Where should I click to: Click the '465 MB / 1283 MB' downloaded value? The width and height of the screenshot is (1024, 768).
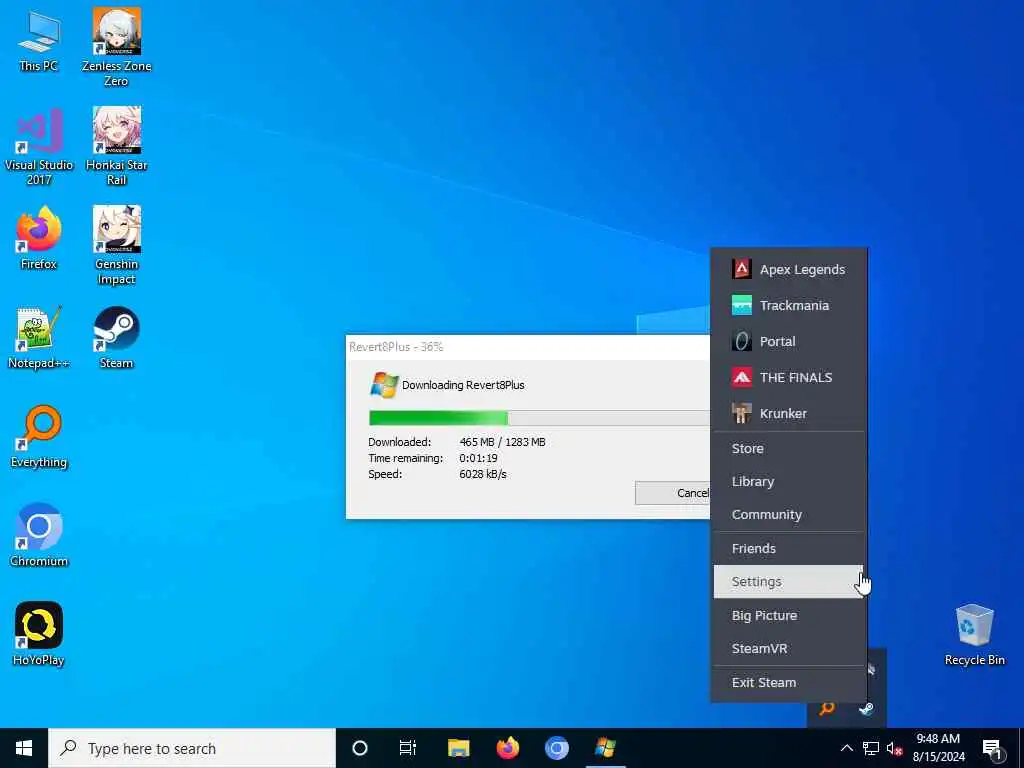(x=502, y=442)
